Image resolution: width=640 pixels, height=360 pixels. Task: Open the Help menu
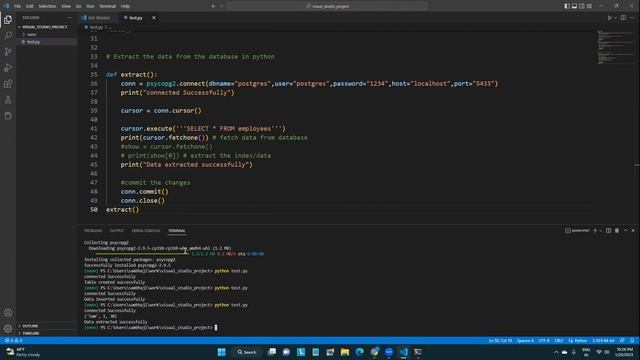coord(125,6)
